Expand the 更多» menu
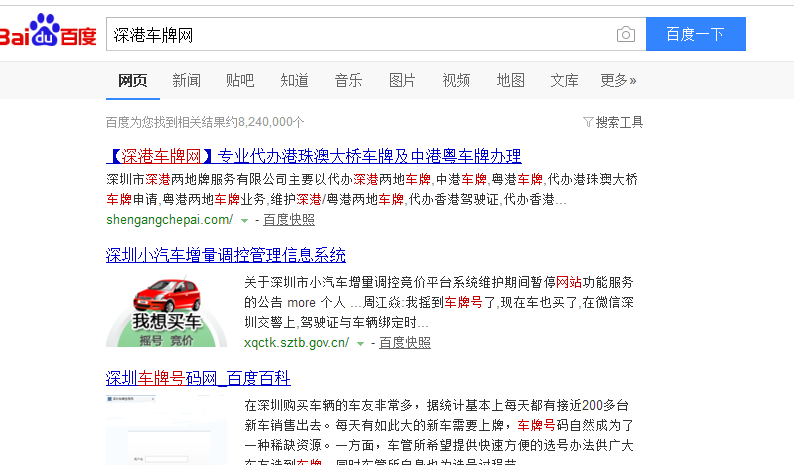The width and height of the screenshot is (794, 465). (618, 80)
